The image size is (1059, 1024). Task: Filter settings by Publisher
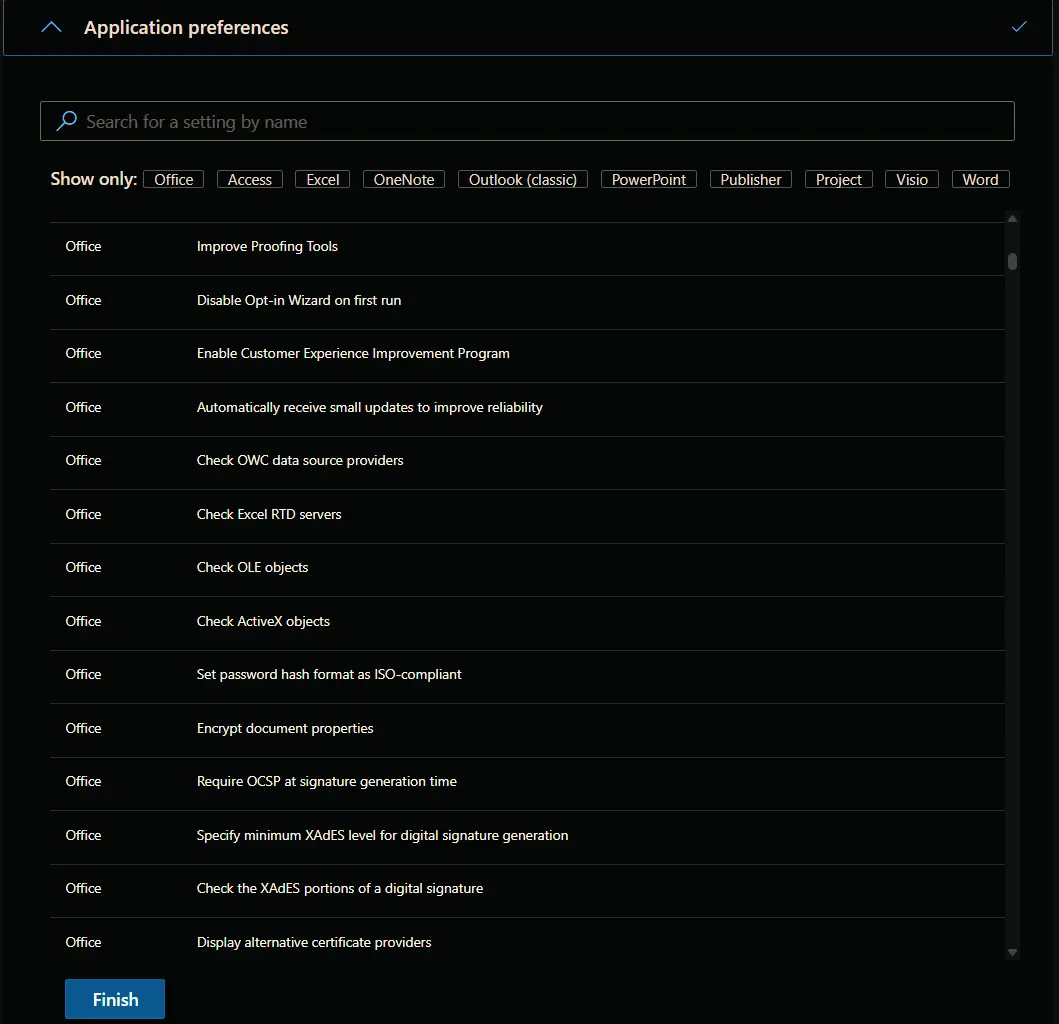click(750, 180)
